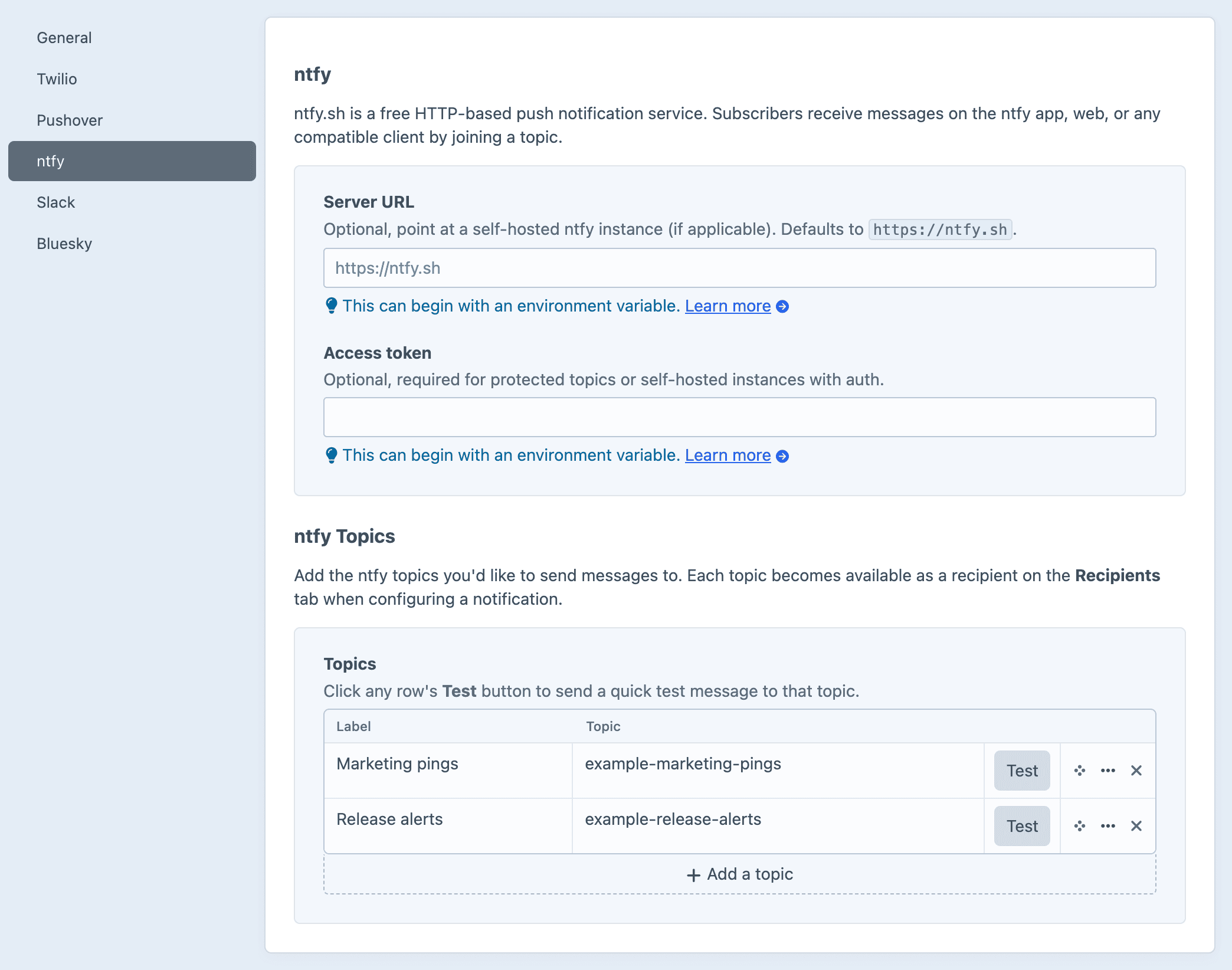
Task: Click the arrow icon beside Access token Learn more
Action: click(782, 456)
